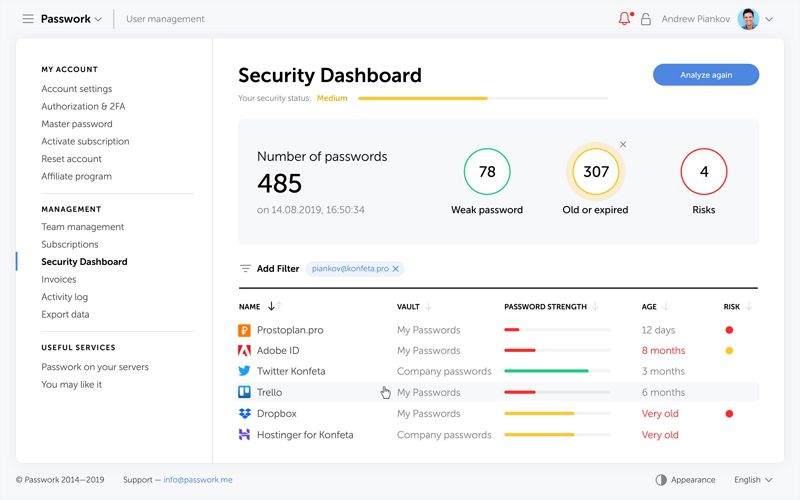
Task: Open the info@passwork.me support link
Action: click(197, 480)
